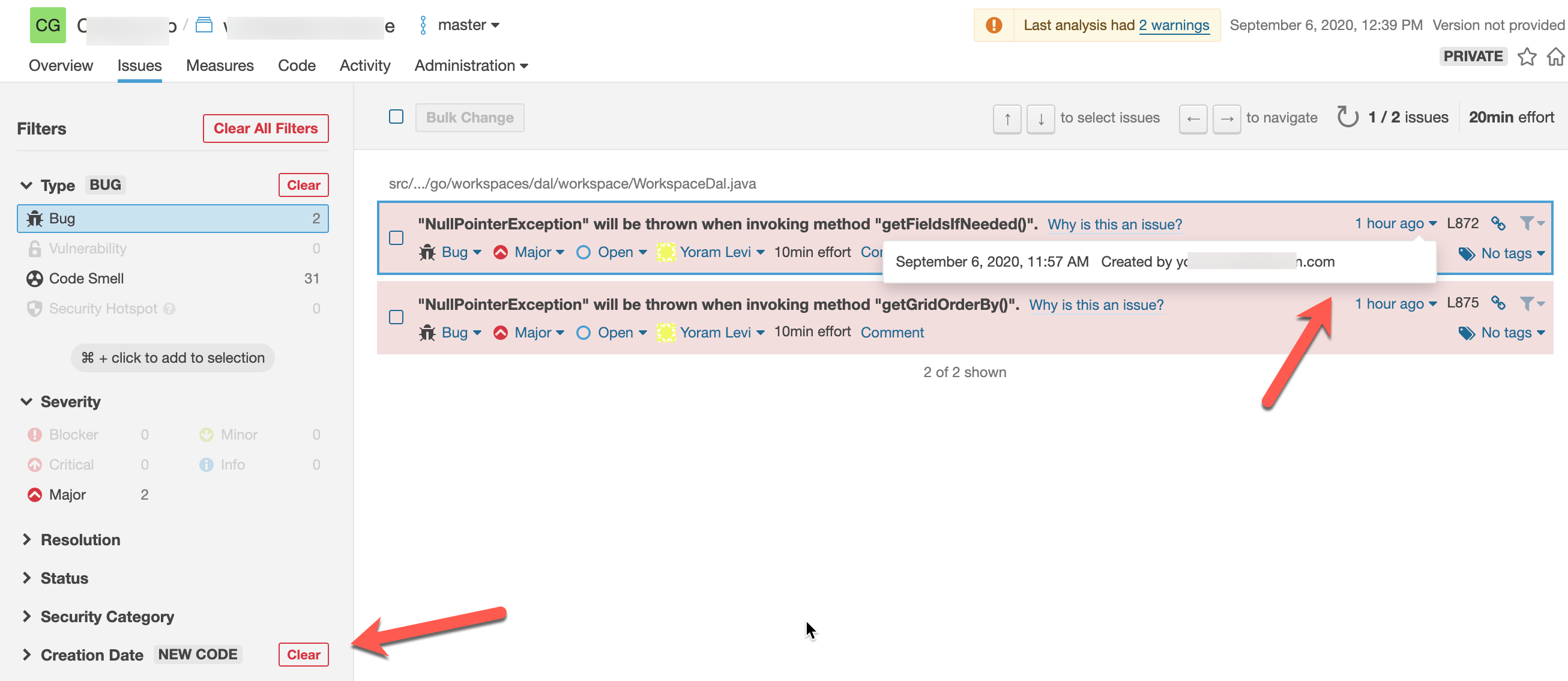1568x681 pixels.
Task: Click permalink icon for issue at L872
Action: (1498, 223)
